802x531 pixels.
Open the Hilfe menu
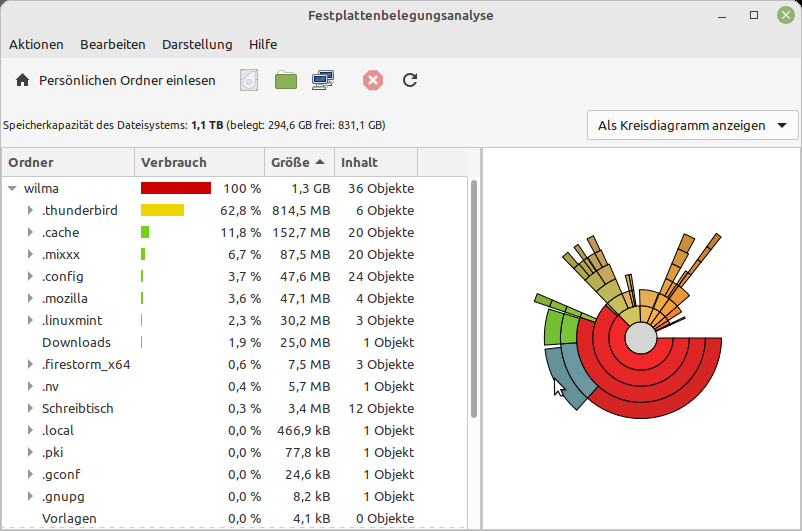click(x=263, y=44)
